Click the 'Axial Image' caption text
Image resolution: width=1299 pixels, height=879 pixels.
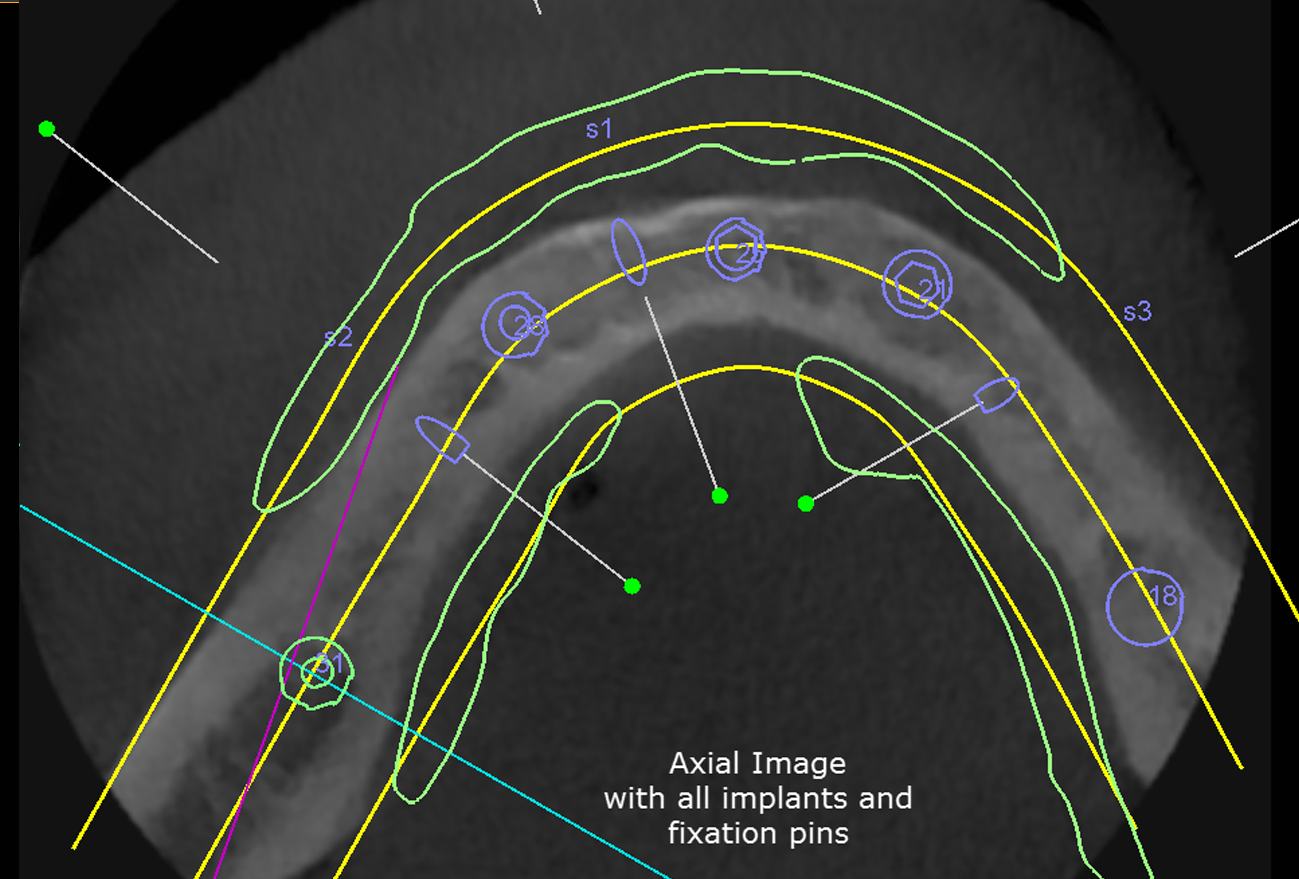757,764
